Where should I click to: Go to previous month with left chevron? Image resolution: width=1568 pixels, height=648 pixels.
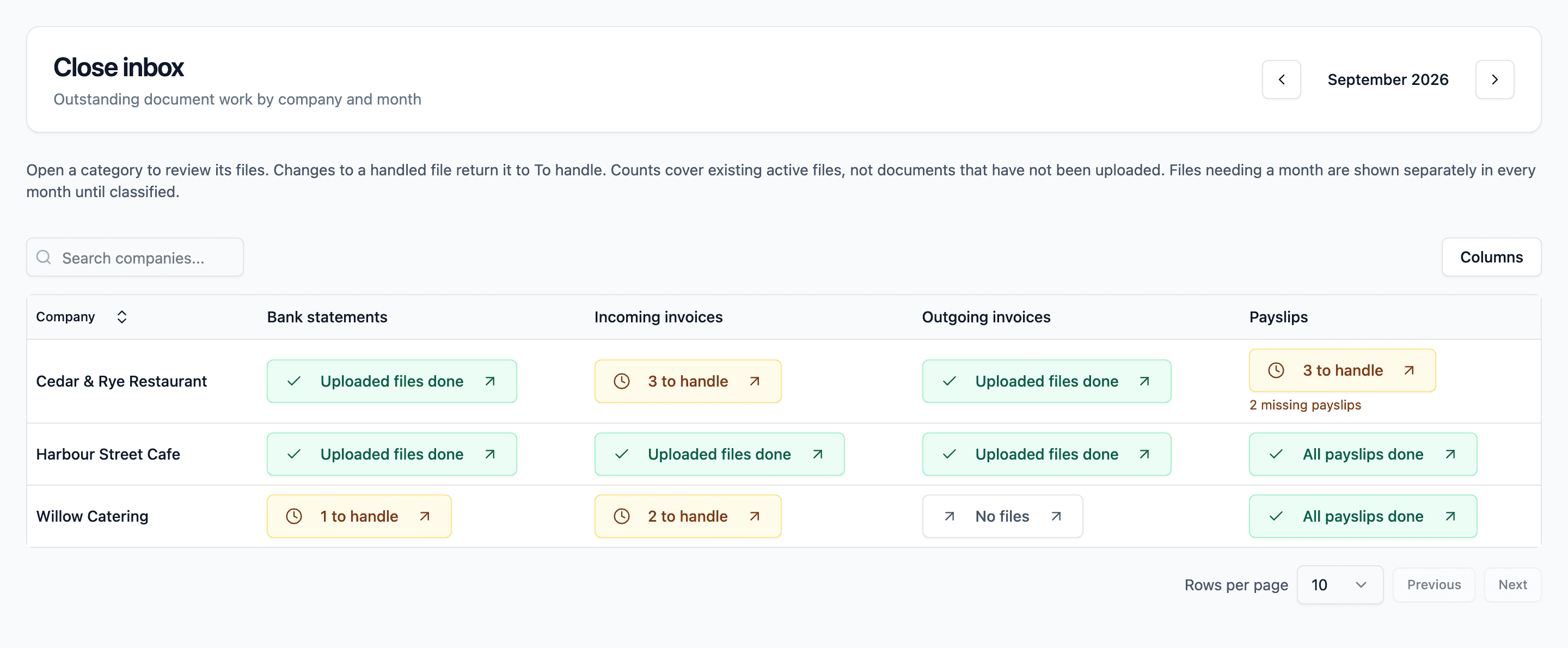(x=1281, y=79)
